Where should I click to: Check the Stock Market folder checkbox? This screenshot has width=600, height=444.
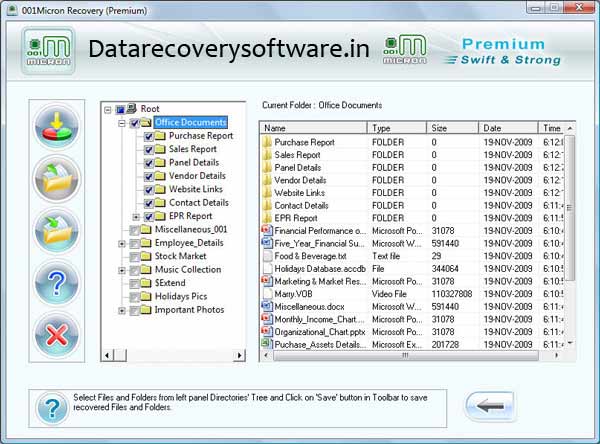click(134, 257)
